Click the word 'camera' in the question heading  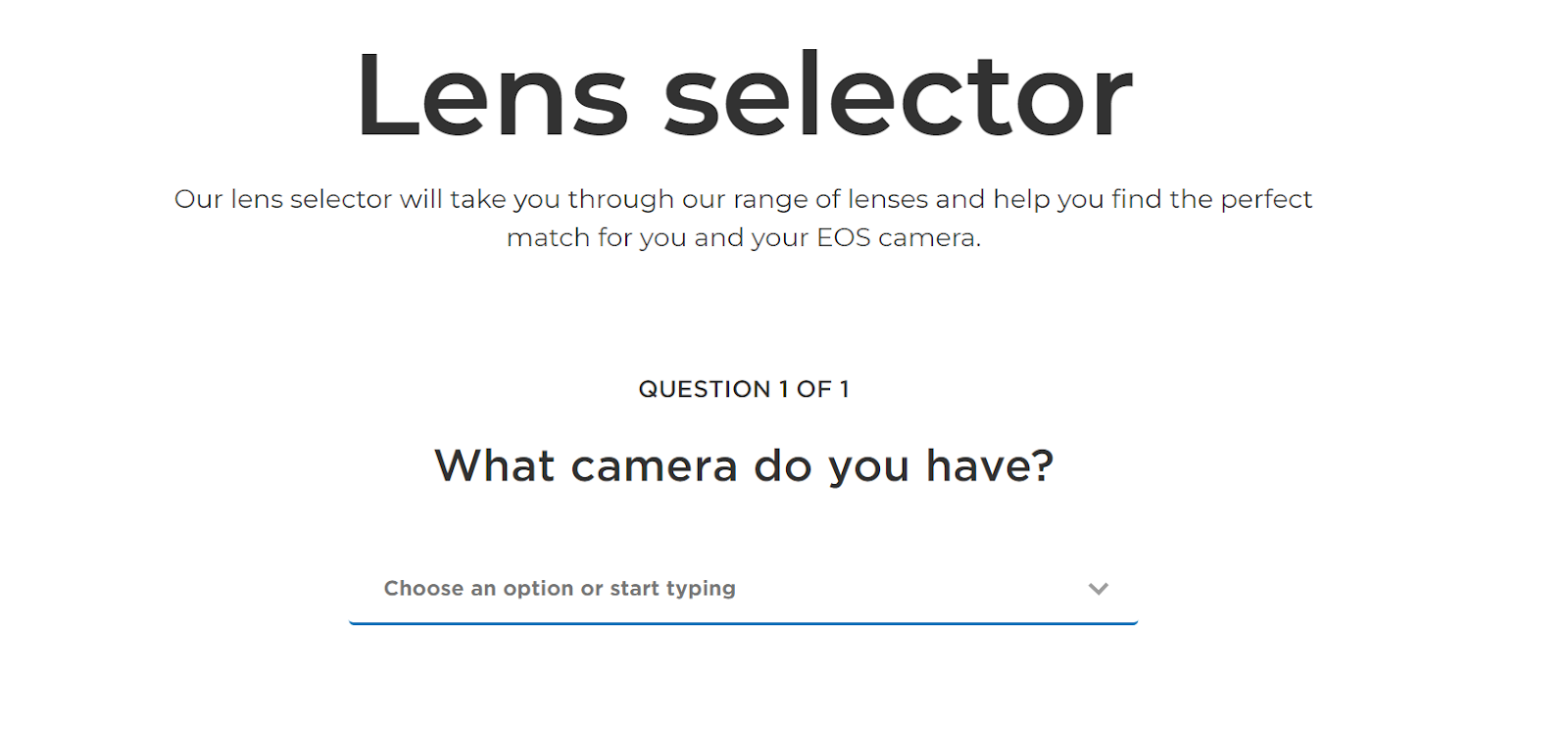(x=655, y=466)
